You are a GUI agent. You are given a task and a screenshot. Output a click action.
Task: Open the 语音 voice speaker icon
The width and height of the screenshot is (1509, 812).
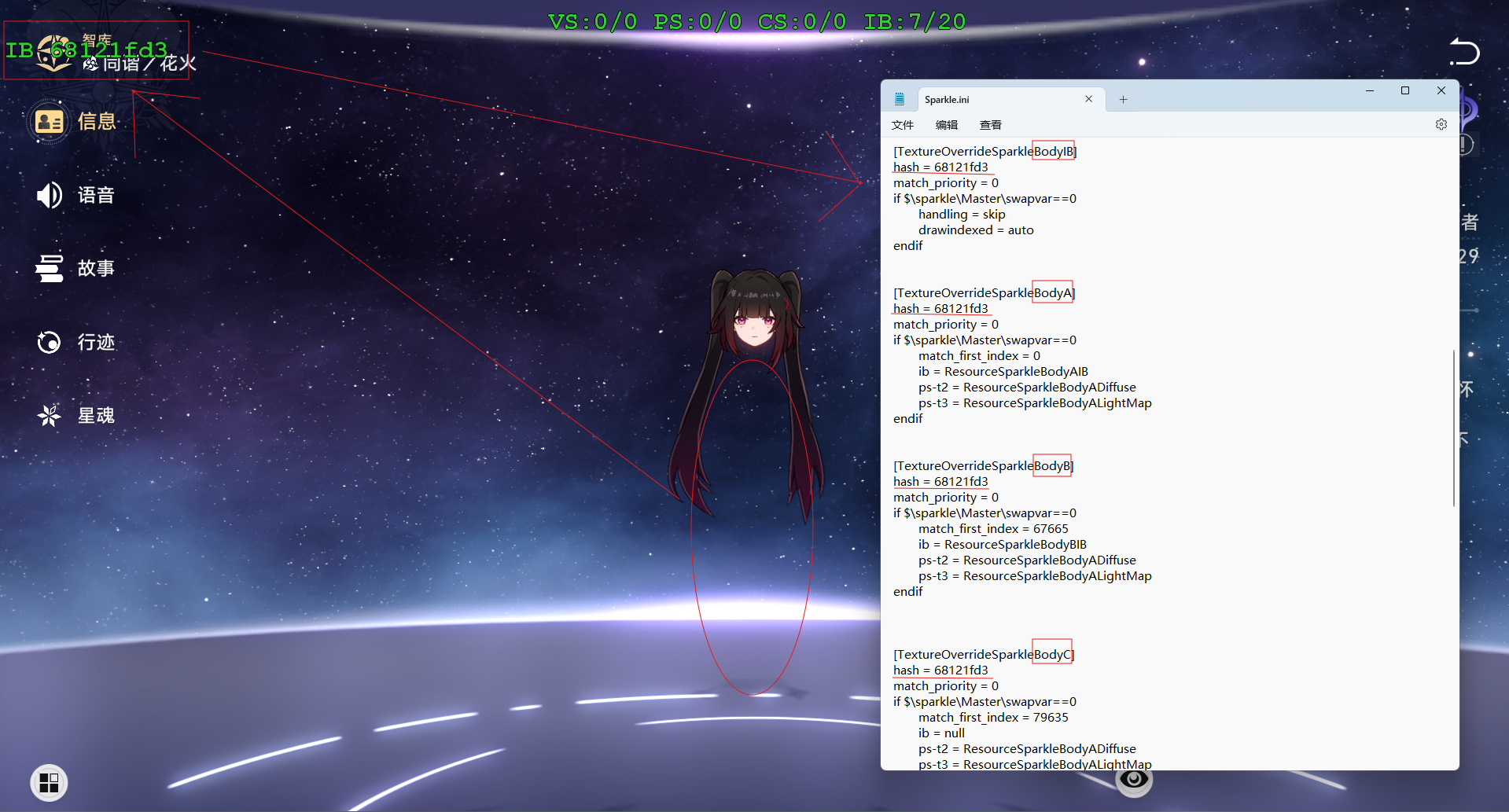pyautogui.click(x=50, y=195)
